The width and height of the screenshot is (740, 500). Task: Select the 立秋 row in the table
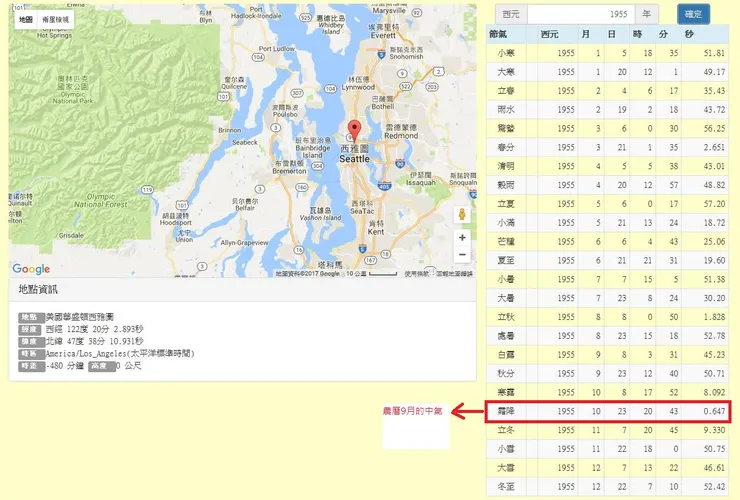(607, 317)
